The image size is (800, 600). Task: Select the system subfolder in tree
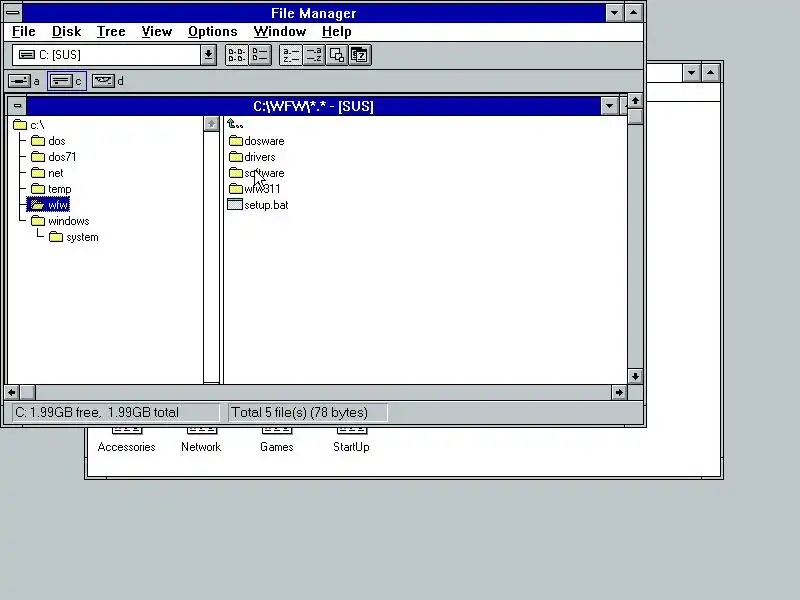pyautogui.click(x=73, y=237)
